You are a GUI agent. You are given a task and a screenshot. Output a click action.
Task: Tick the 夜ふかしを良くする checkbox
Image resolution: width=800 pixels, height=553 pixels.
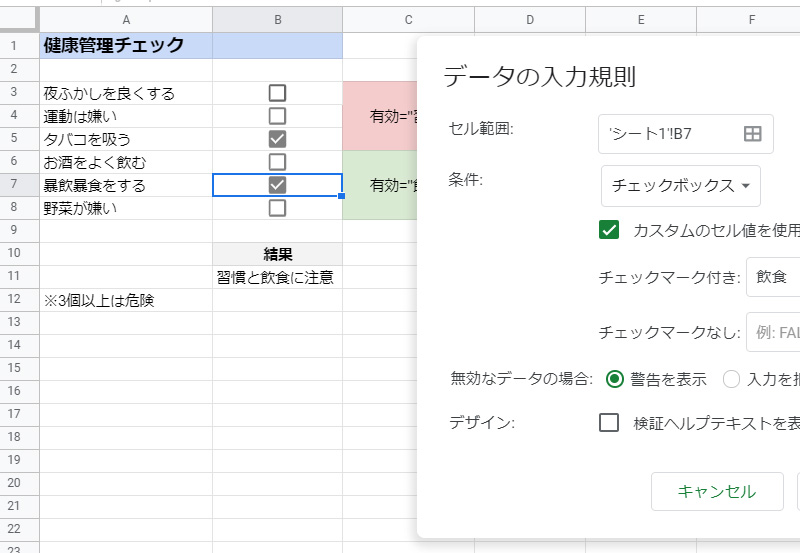click(277, 93)
